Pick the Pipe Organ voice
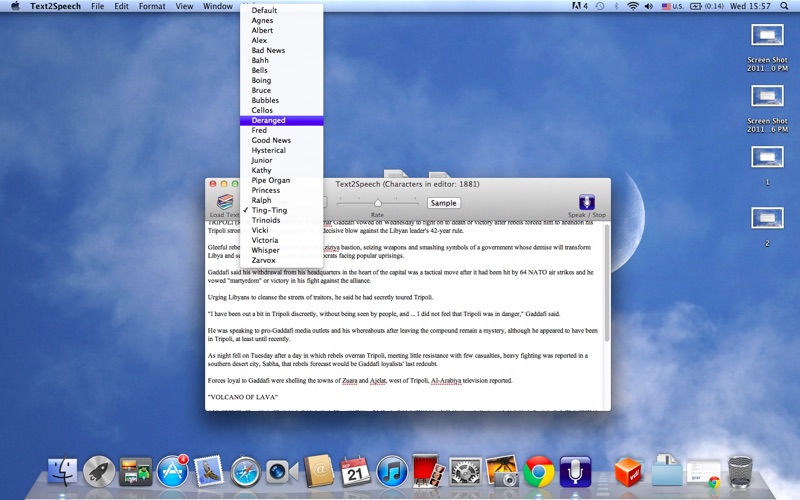The width and height of the screenshot is (800, 500). [282, 180]
